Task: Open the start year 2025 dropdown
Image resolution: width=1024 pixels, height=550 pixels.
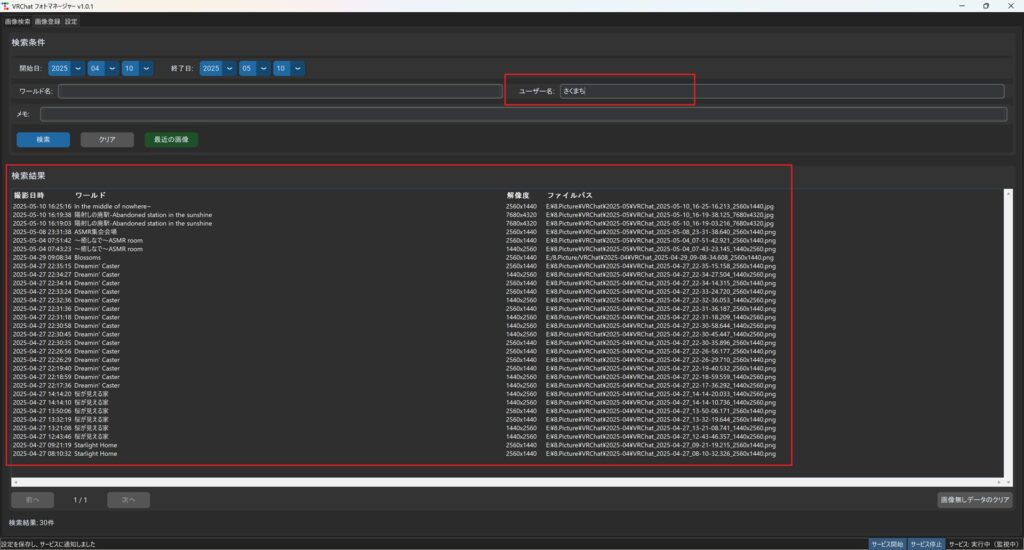Action: click(x=66, y=69)
